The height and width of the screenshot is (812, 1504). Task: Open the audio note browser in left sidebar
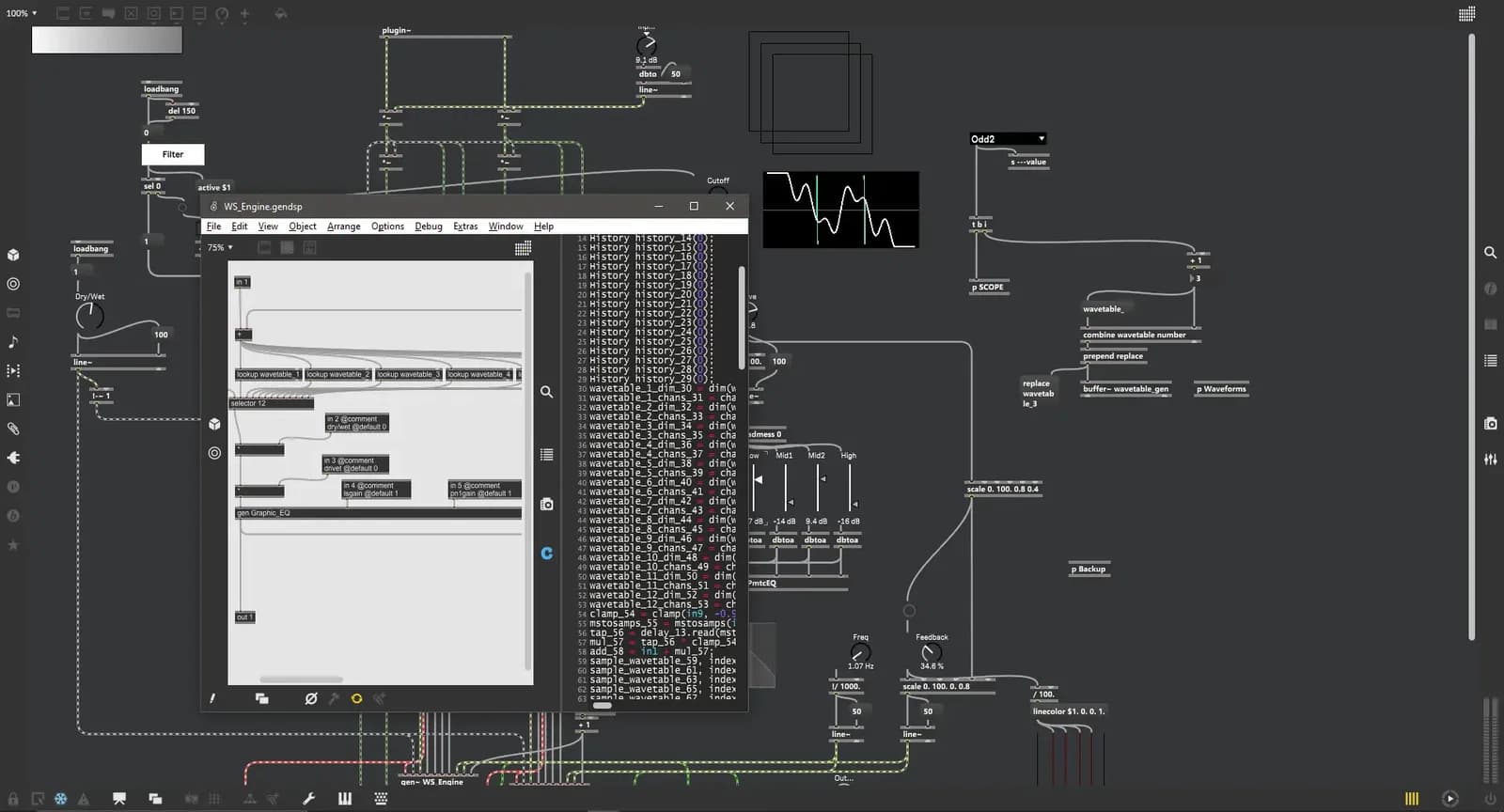pos(13,342)
